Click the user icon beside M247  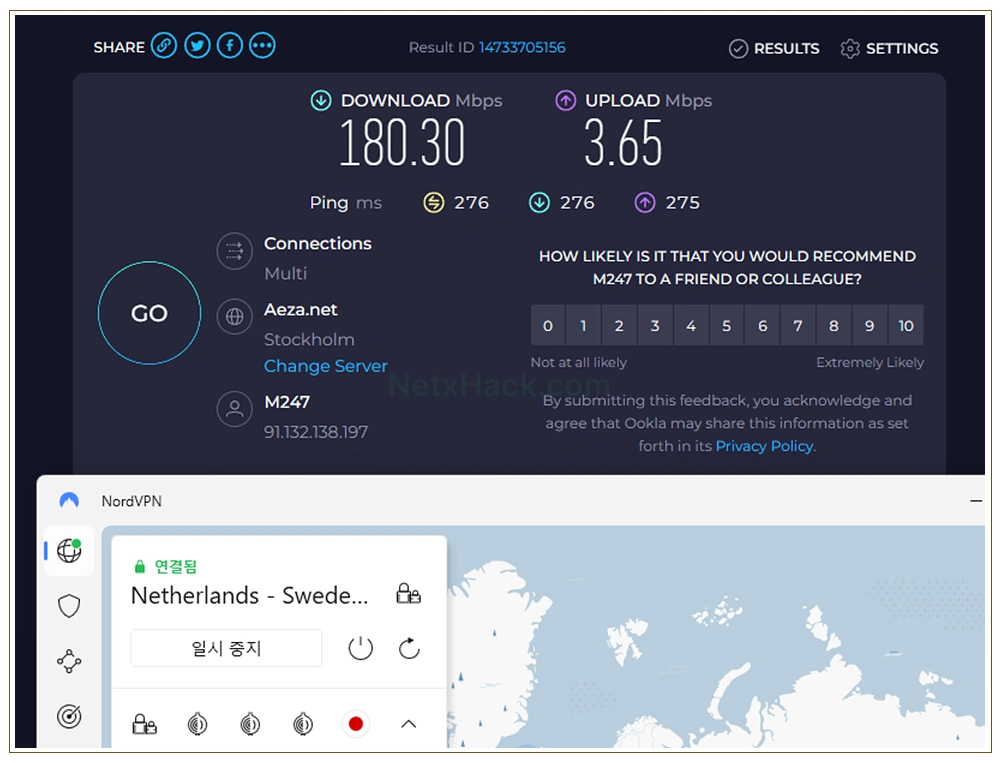[x=235, y=409]
